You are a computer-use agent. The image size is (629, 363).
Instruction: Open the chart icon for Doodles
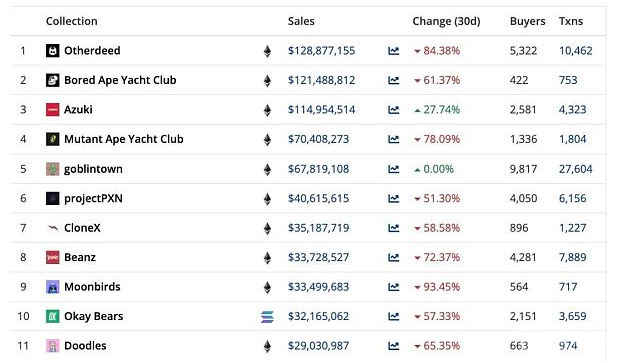[393, 346]
